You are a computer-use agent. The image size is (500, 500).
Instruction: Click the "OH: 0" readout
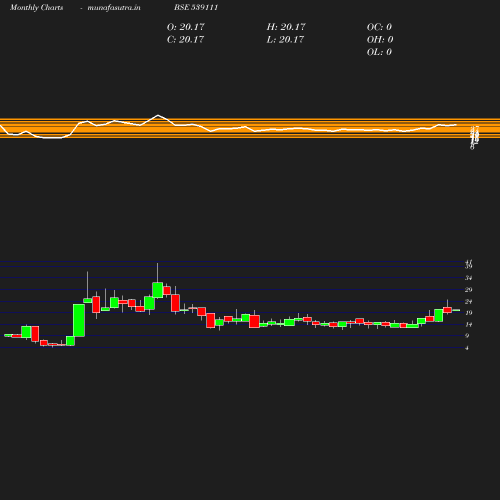pos(380,39)
